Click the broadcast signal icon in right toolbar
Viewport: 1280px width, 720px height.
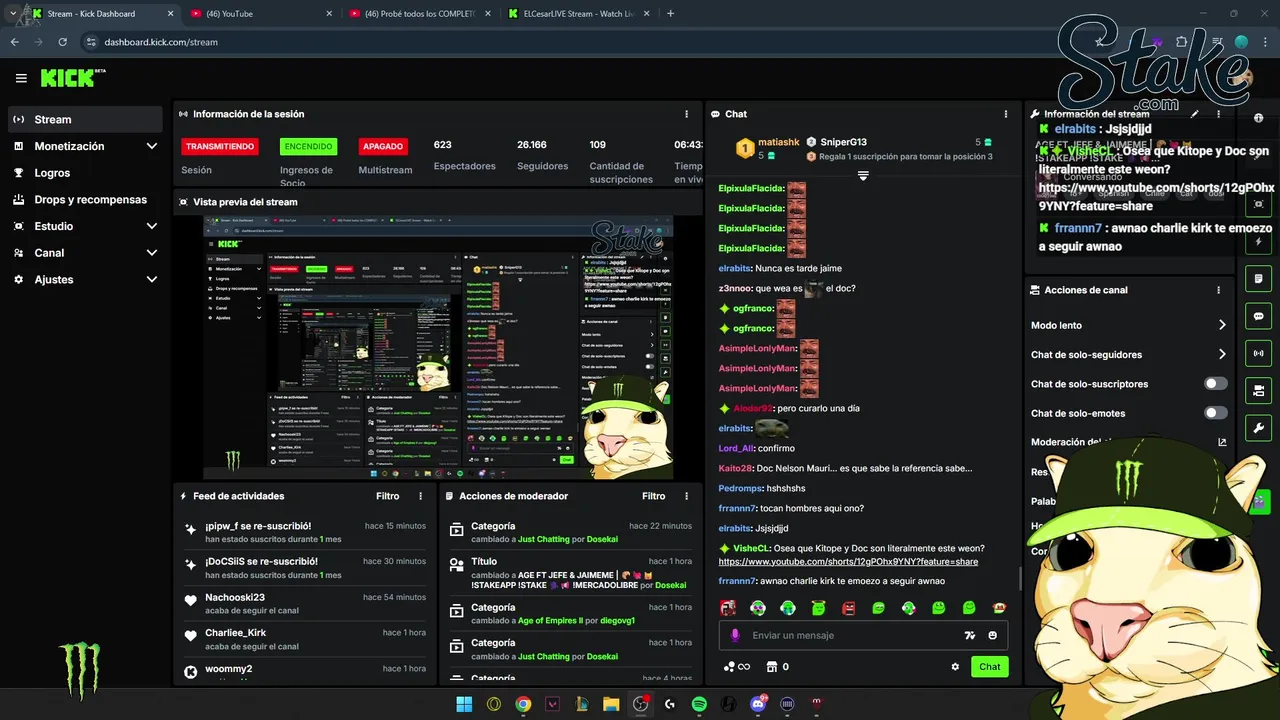[1259, 353]
